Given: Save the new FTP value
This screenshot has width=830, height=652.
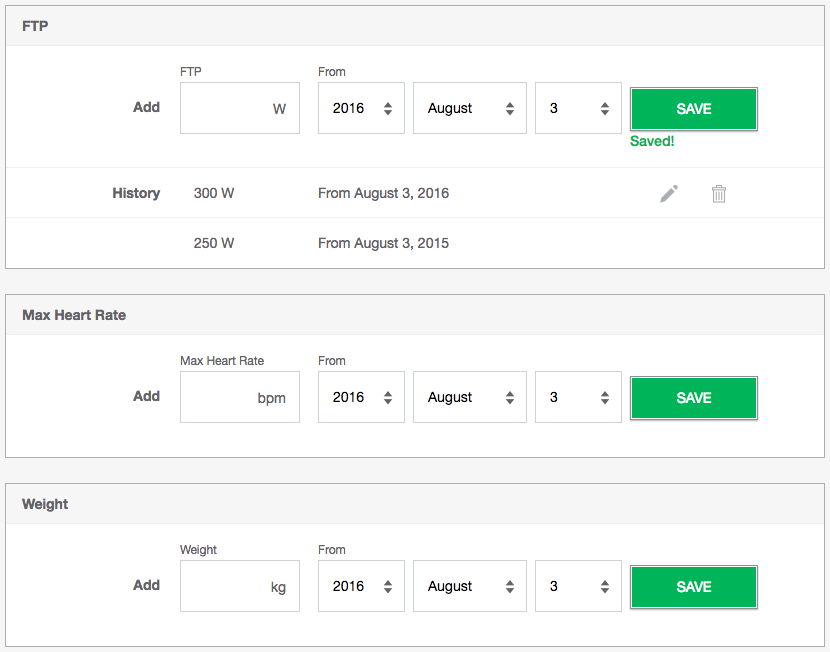Looking at the screenshot, I should click(693, 109).
